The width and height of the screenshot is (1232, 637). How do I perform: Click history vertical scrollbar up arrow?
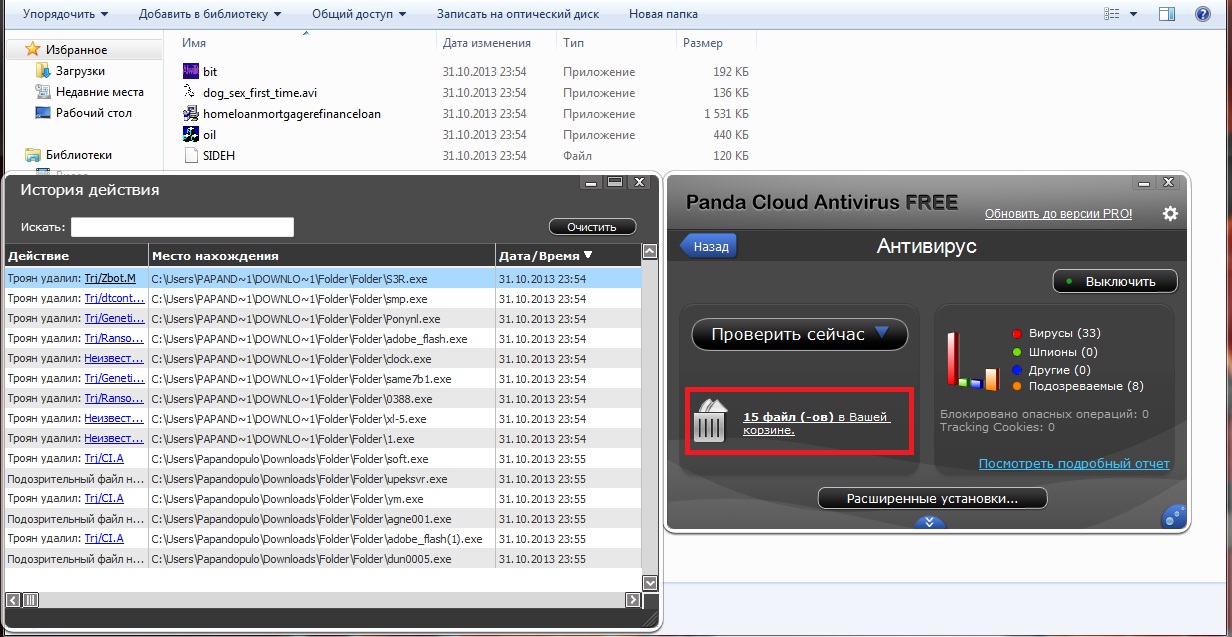coord(649,252)
